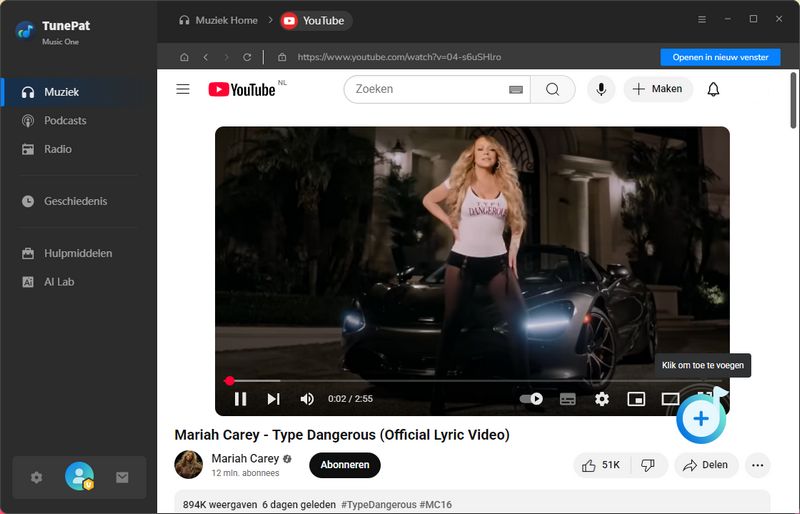Click the Delen share button

click(x=706, y=465)
